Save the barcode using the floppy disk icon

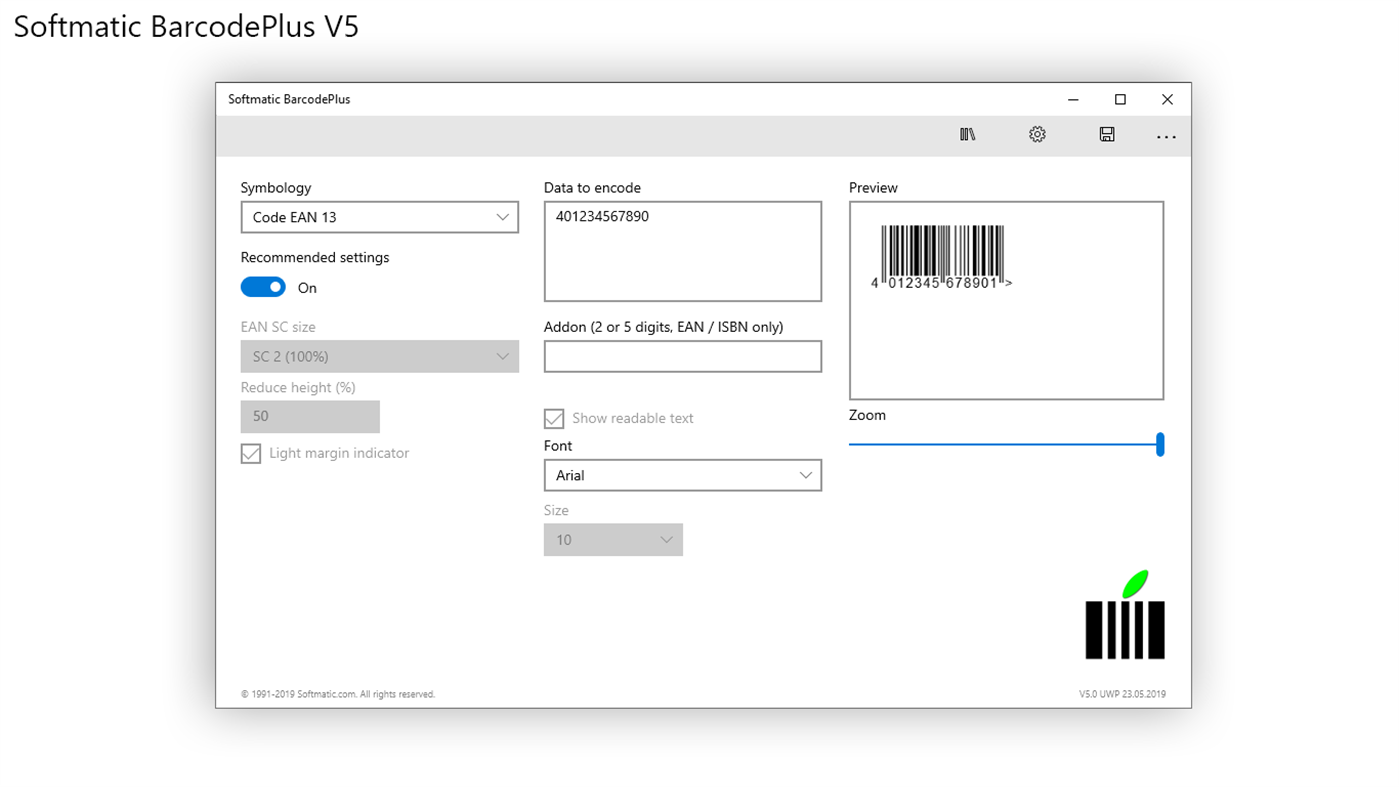click(x=1107, y=133)
